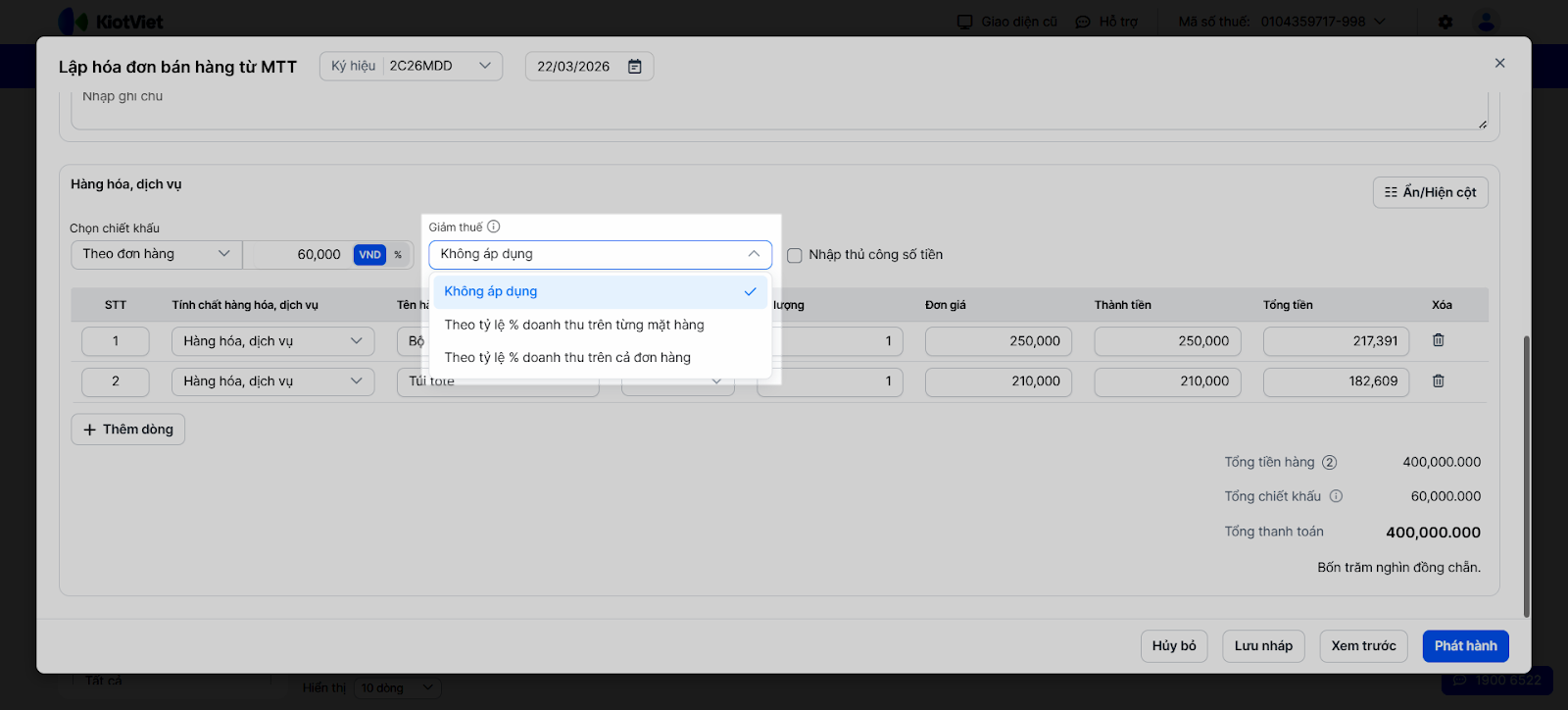Delete row 2 with trash icon
This screenshot has width=1568, height=710.
(x=1439, y=380)
